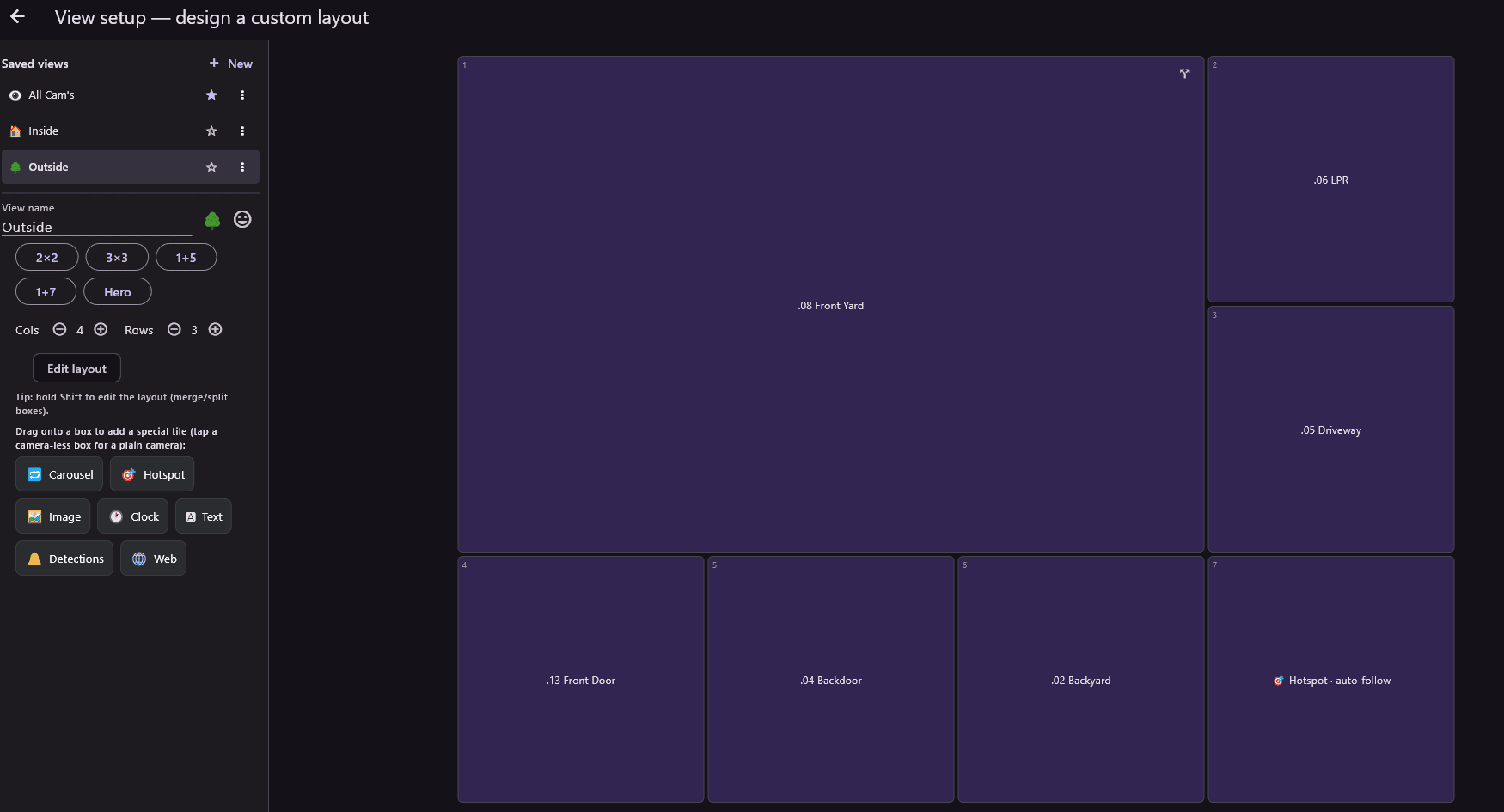Select the .02 Backyard tile
Image resolution: width=1504 pixels, height=812 pixels.
click(x=1081, y=680)
